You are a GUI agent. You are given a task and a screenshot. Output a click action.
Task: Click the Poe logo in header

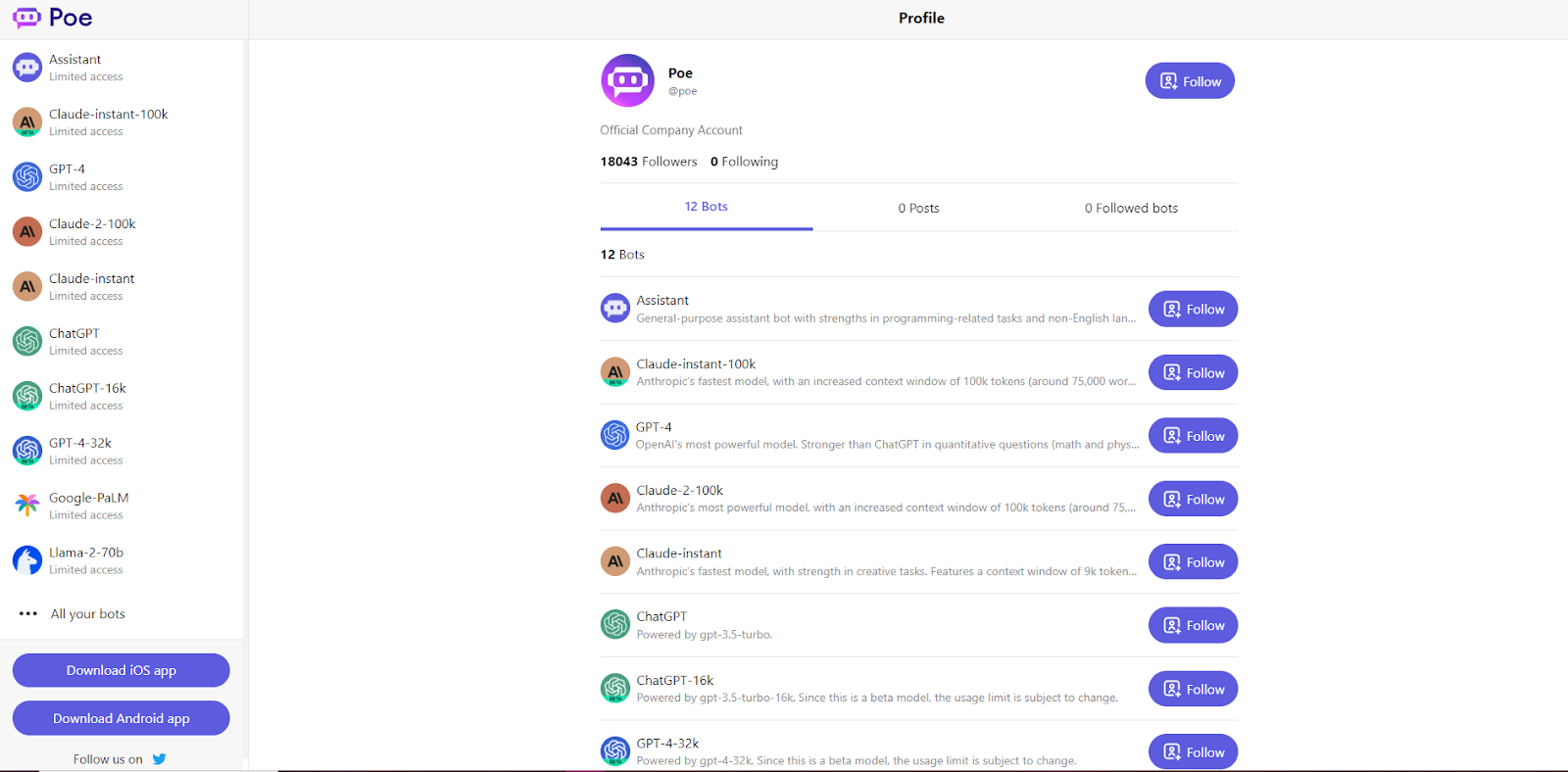(x=53, y=18)
